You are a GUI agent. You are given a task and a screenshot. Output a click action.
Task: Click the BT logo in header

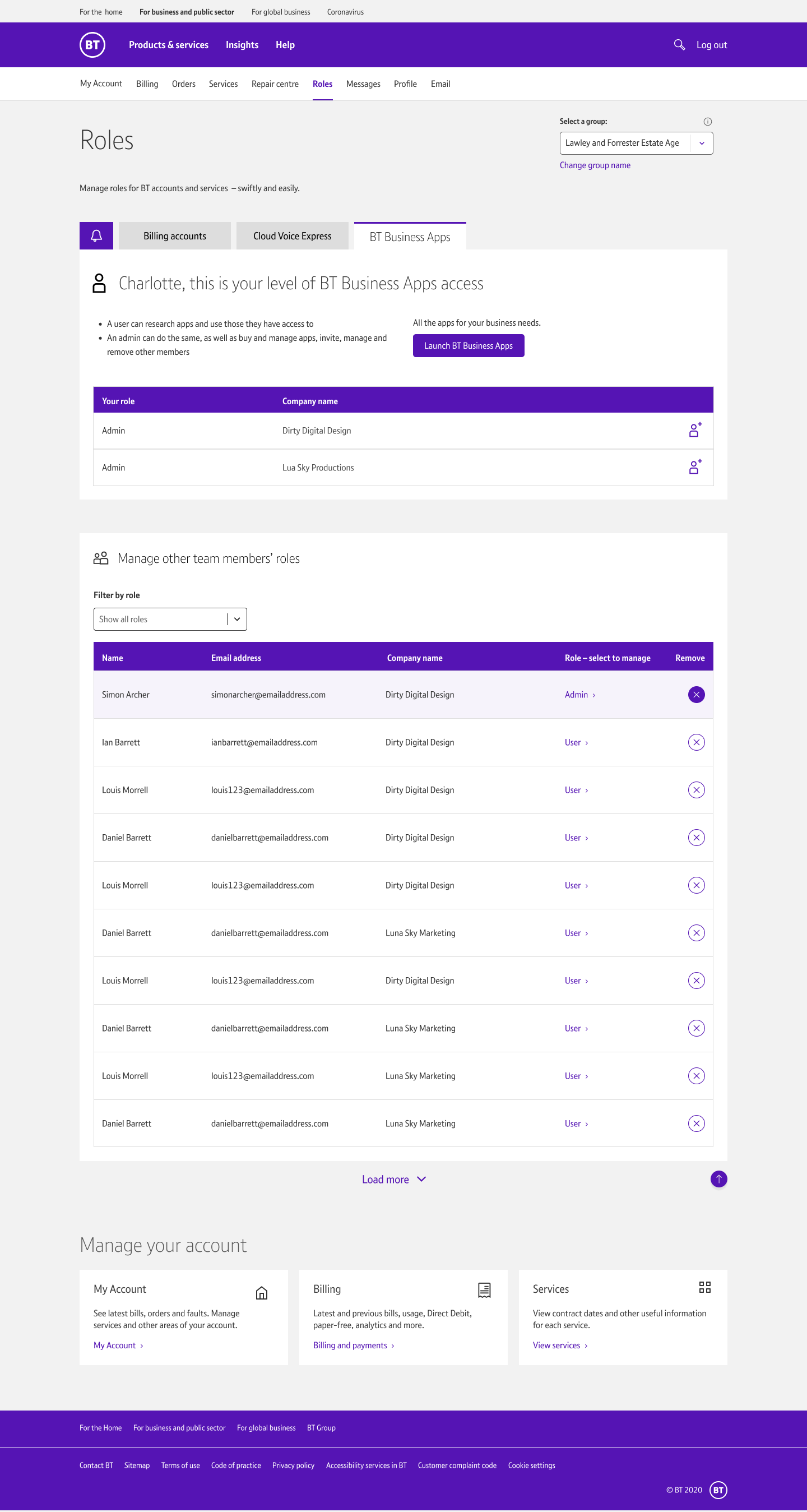(x=92, y=45)
